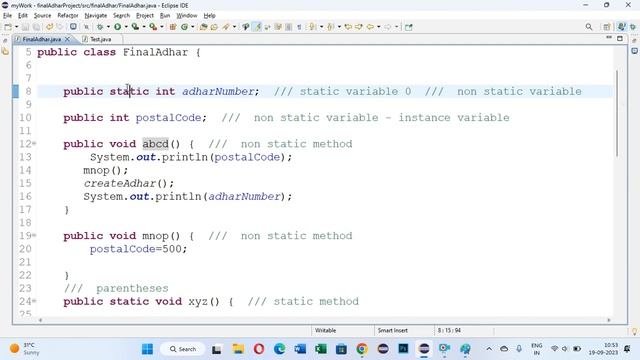Click the Undo toolbar icon

pos(49,27)
